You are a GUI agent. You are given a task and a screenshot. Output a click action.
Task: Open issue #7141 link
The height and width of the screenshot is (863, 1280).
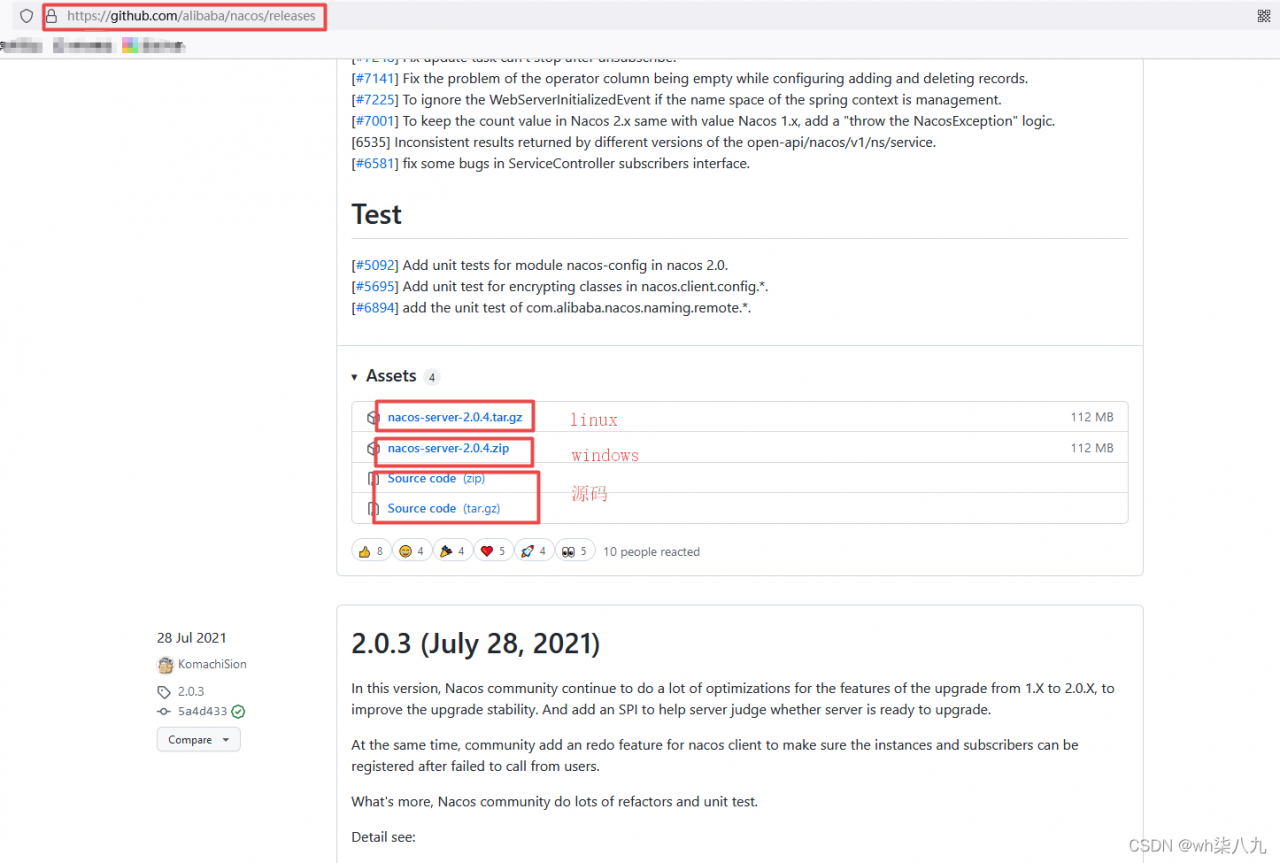(375, 78)
